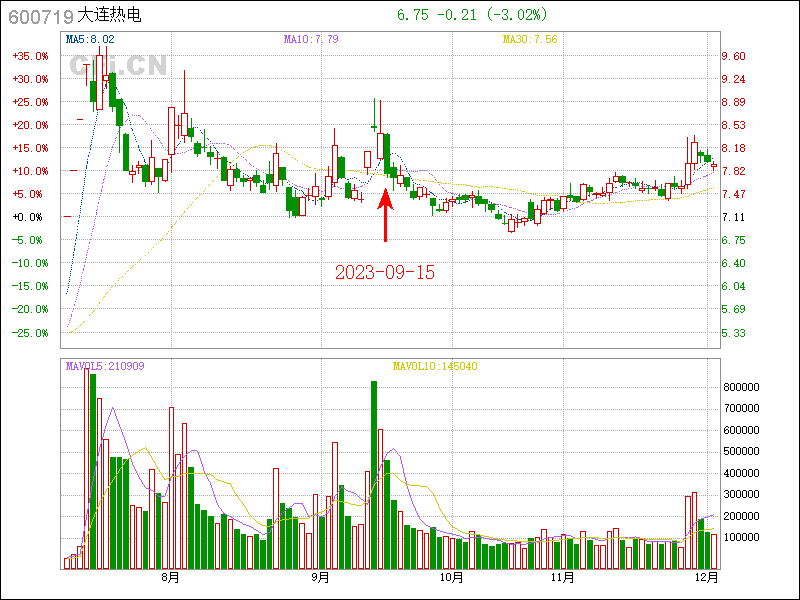Jump to the 10月 time axis label

pyautogui.click(x=452, y=577)
